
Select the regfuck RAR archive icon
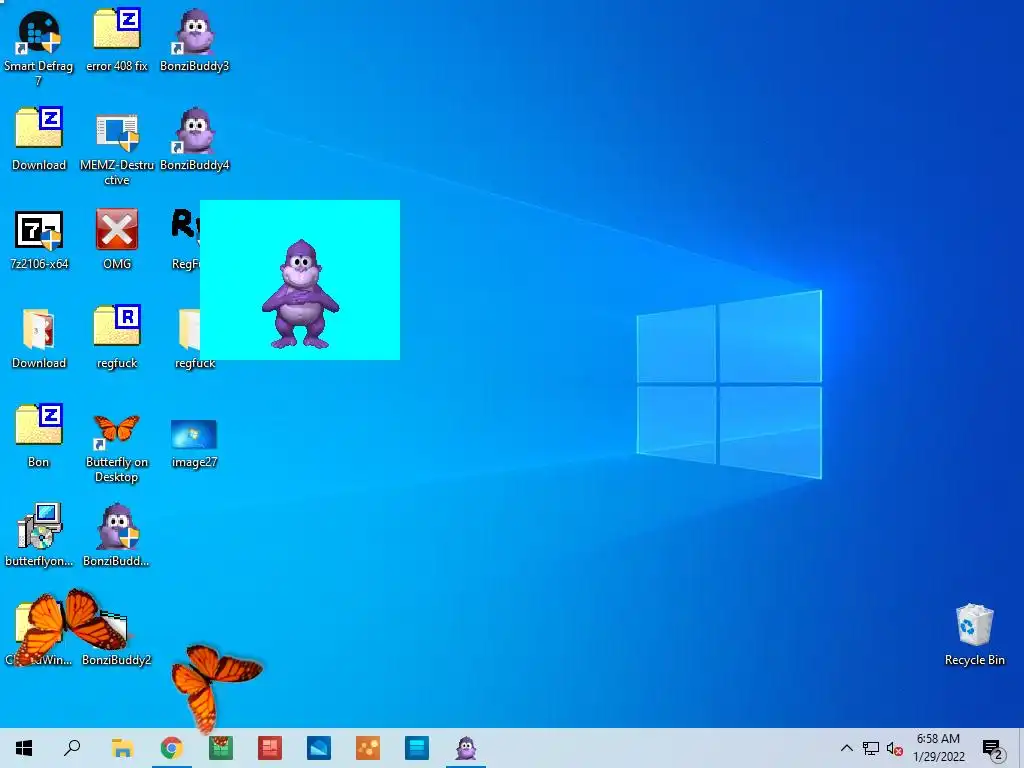tap(117, 337)
